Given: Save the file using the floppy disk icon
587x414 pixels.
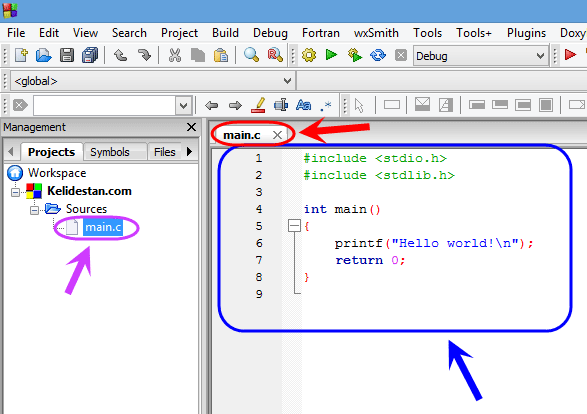Looking at the screenshot, I should pos(67,55).
